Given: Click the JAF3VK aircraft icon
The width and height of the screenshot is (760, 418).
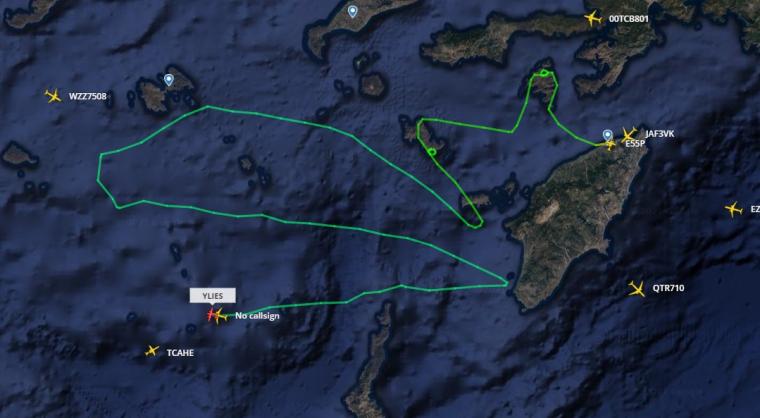Looking at the screenshot, I should [629, 134].
